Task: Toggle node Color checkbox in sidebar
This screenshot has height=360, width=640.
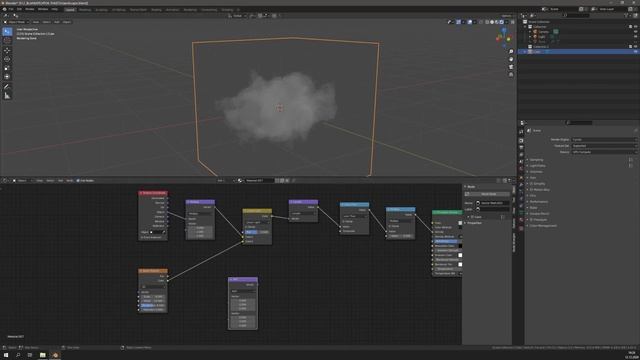Action: tap(472, 217)
